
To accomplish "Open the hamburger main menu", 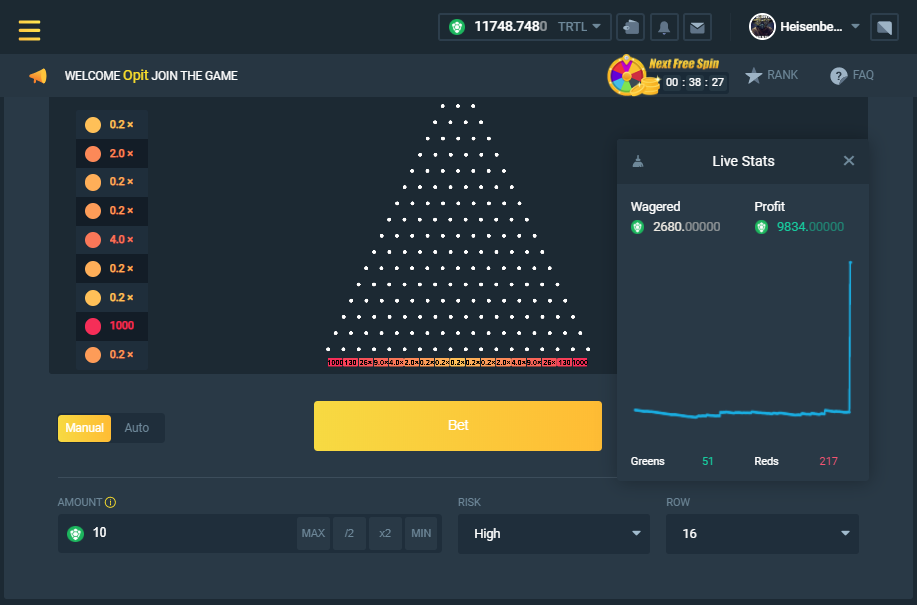I will coord(30,30).
